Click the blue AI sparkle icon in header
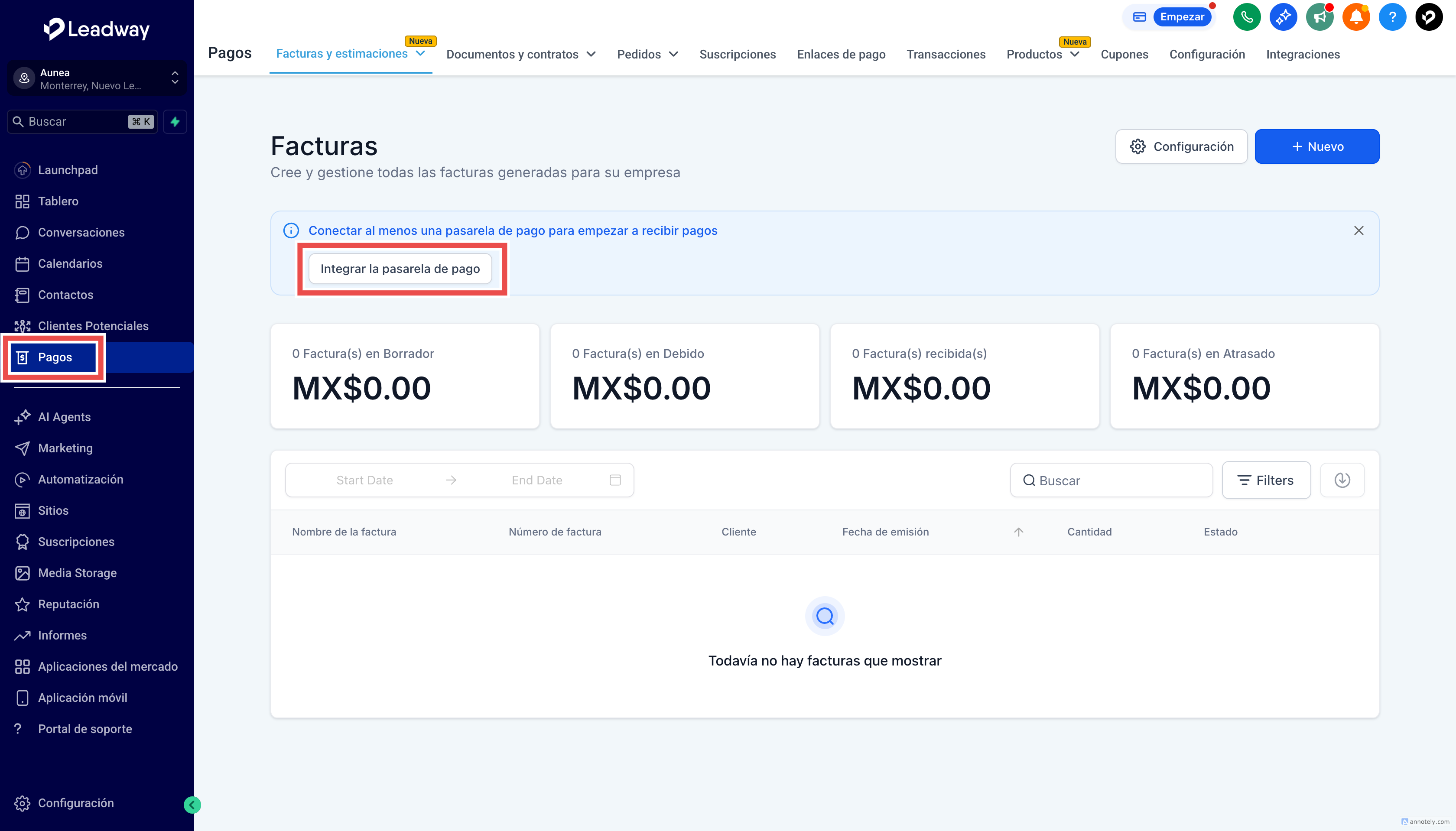The image size is (1456, 831). [x=1283, y=17]
